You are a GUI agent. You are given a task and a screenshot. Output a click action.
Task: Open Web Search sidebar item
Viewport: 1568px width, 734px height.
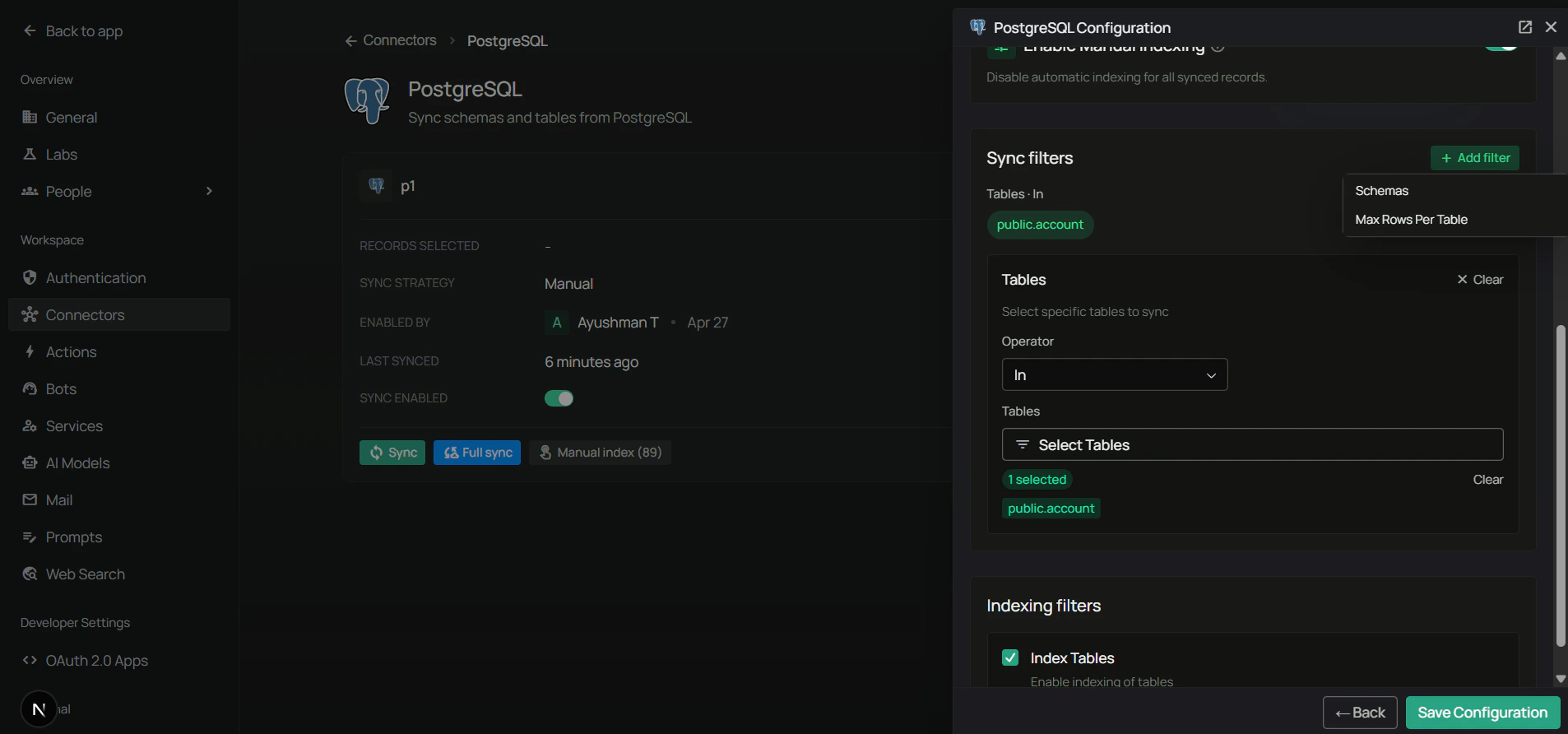tap(119, 574)
